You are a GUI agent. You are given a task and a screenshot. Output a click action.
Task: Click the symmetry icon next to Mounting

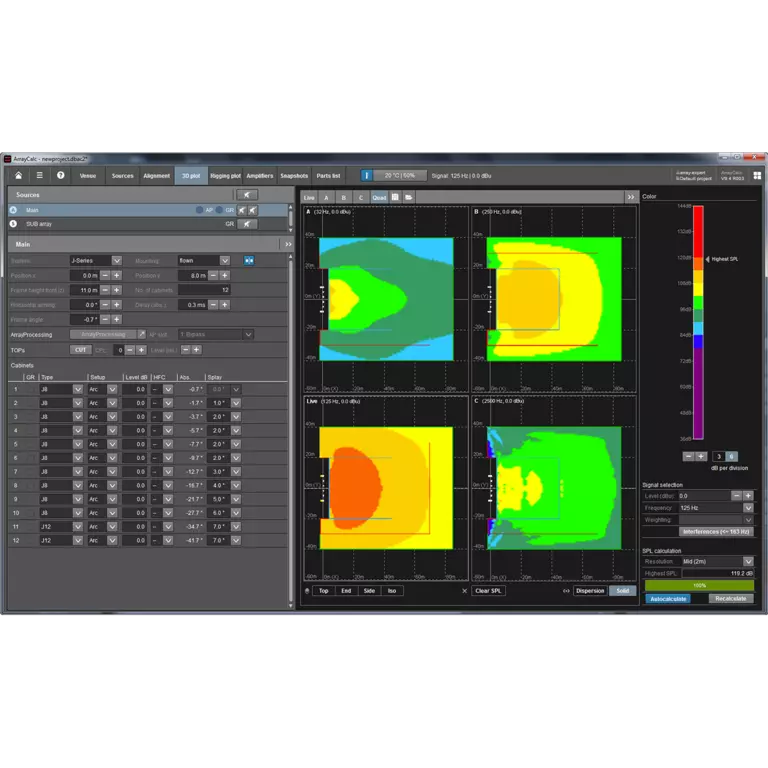point(249,260)
